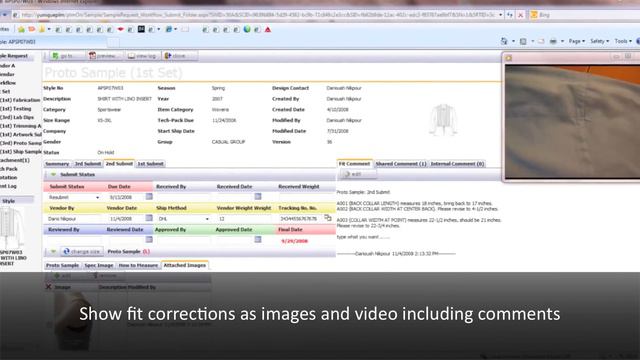
Task: Open the Safety menu dropdown
Action: tap(600, 41)
